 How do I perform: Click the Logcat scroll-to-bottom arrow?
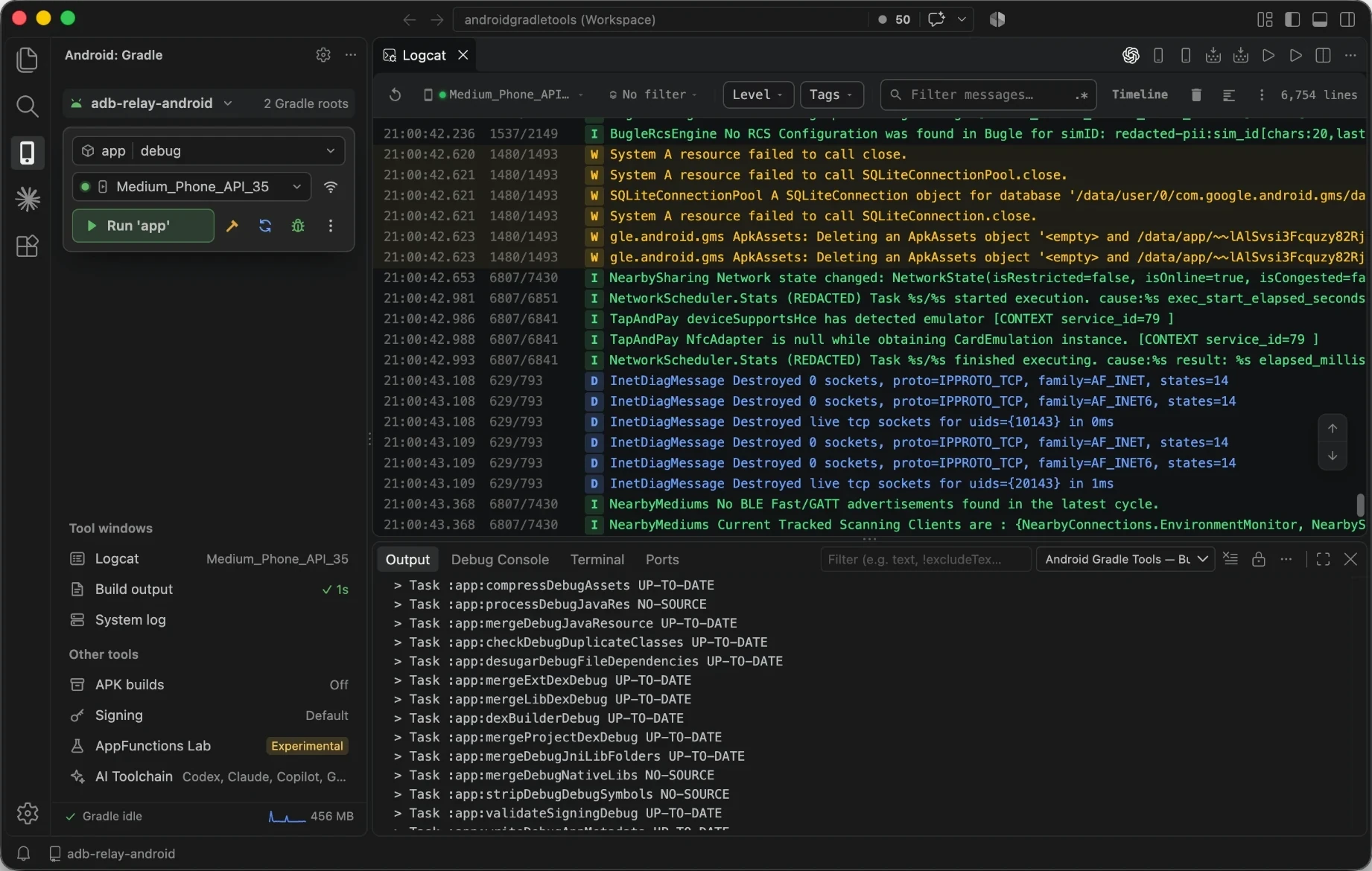point(1333,456)
